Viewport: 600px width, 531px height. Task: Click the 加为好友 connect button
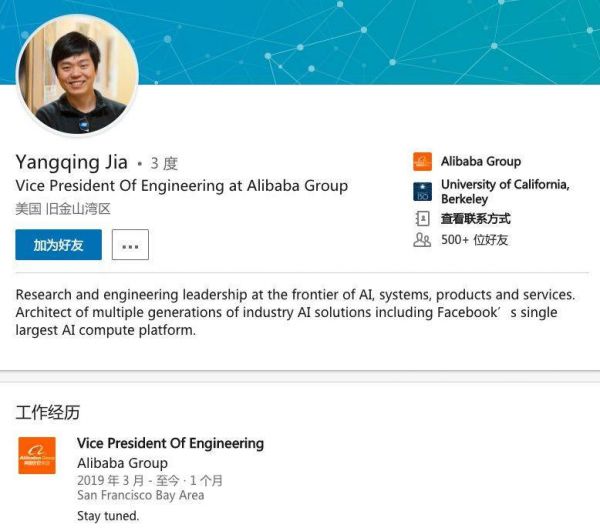[58, 245]
